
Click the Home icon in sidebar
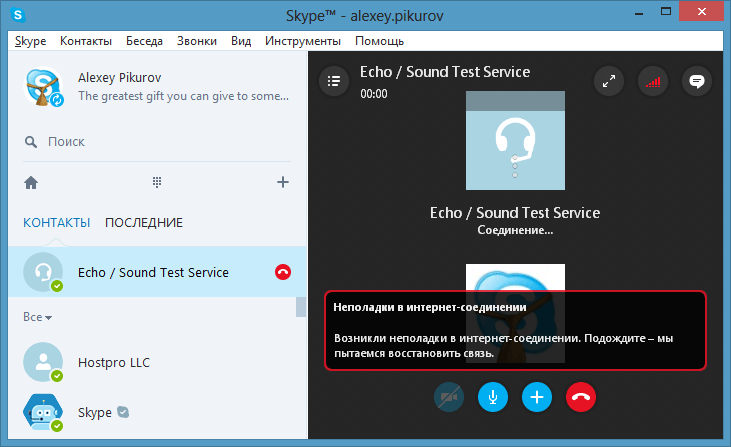(x=31, y=182)
